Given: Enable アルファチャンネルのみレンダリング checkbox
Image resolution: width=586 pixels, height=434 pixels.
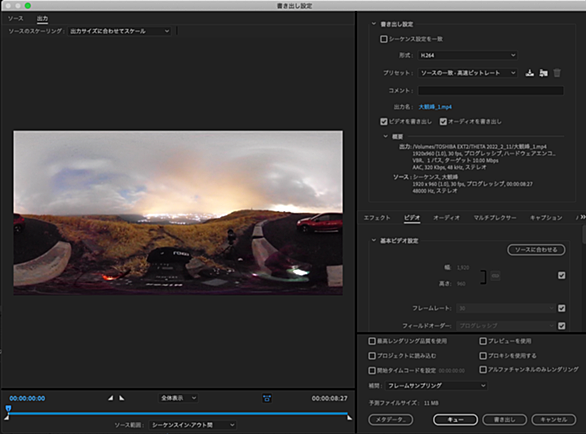Looking at the screenshot, I should [x=483, y=369].
